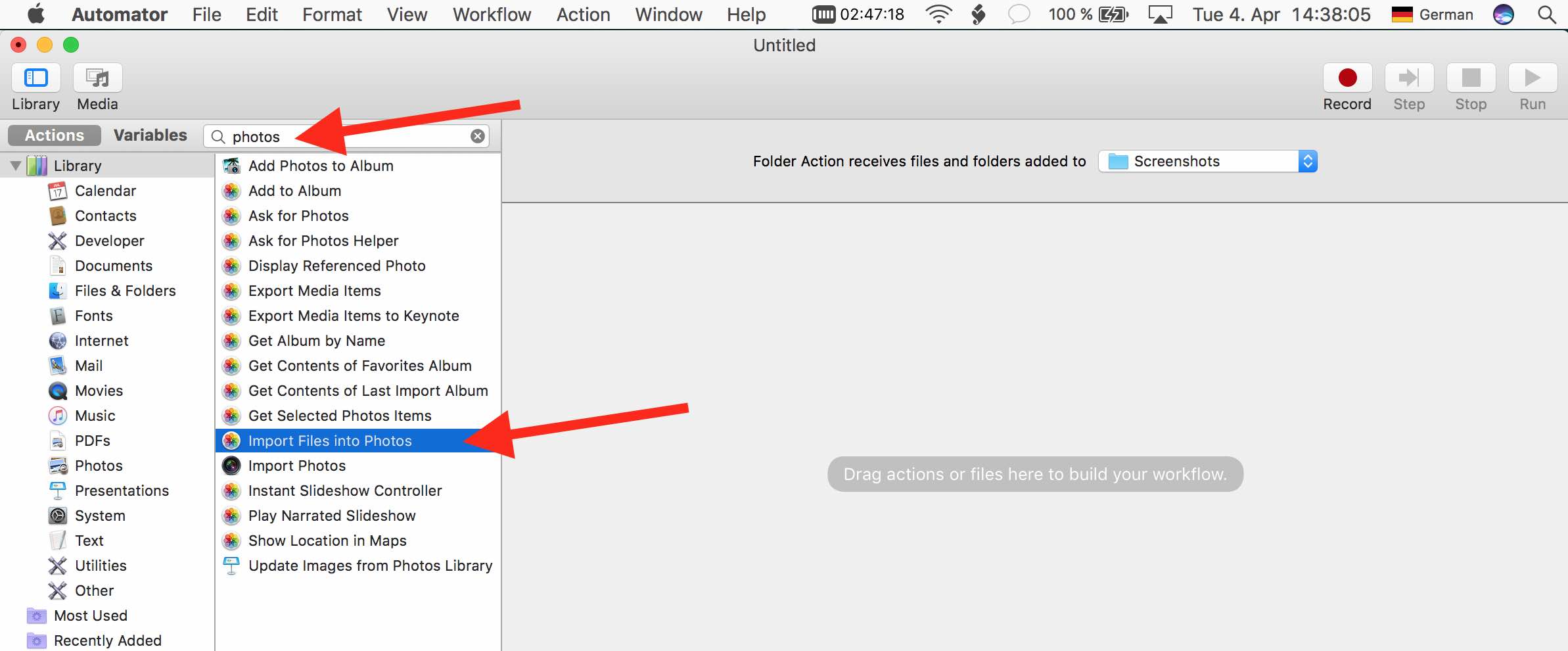This screenshot has height=651, width=1568.
Task: Open the Wi-Fi status menu
Action: coord(939,14)
